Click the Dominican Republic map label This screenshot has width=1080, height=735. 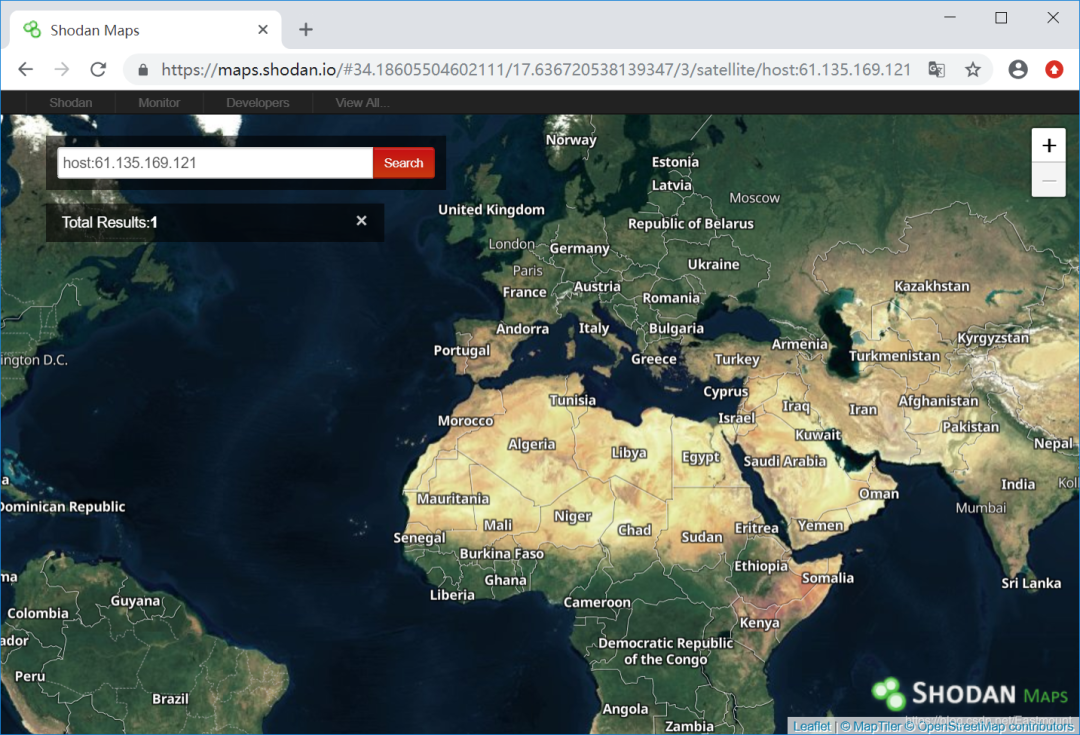click(63, 506)
